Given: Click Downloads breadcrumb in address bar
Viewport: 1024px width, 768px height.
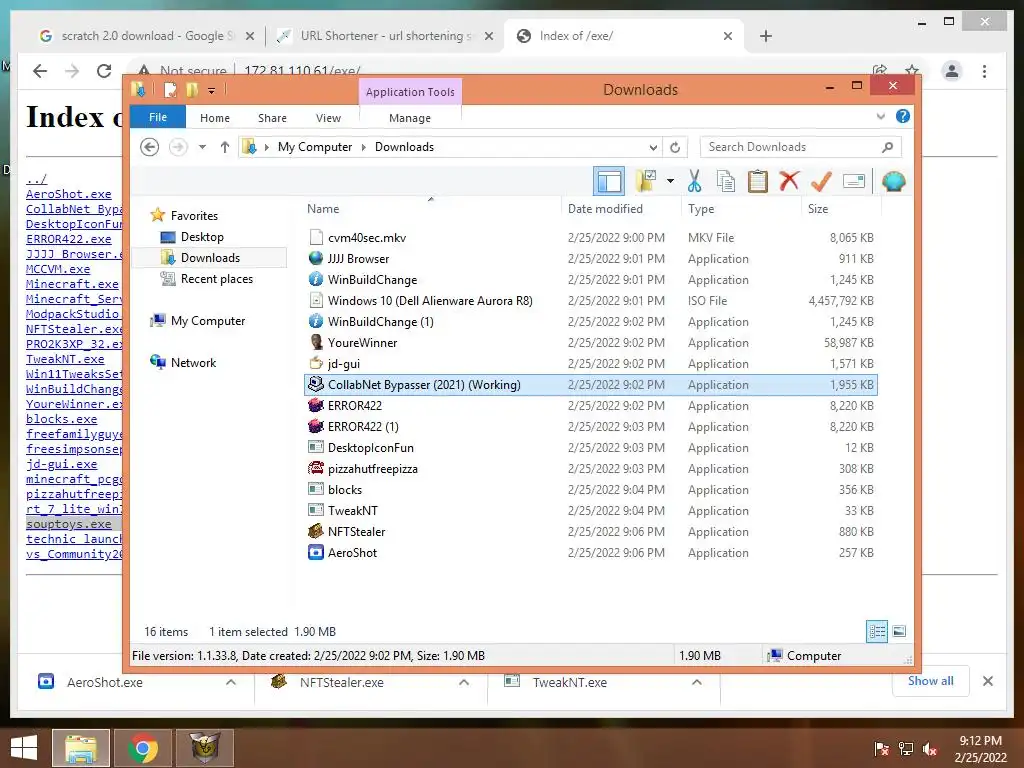Looking at the screenshot, I should pos(404,147).
